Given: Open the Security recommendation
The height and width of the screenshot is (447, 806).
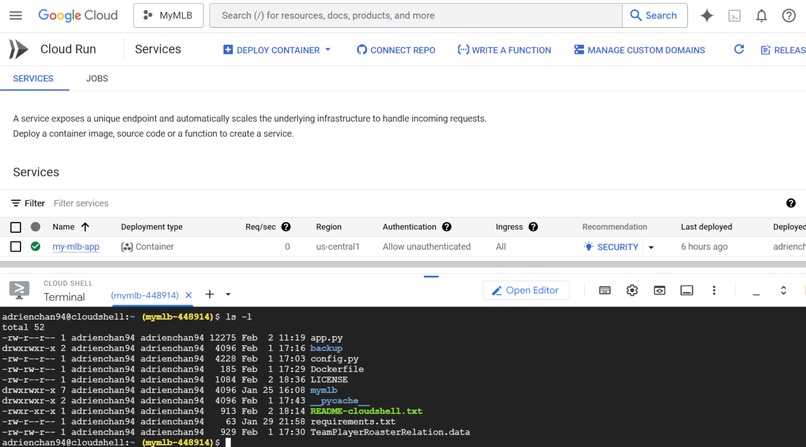Looking at the screenshot, I should tap(611, 247).
